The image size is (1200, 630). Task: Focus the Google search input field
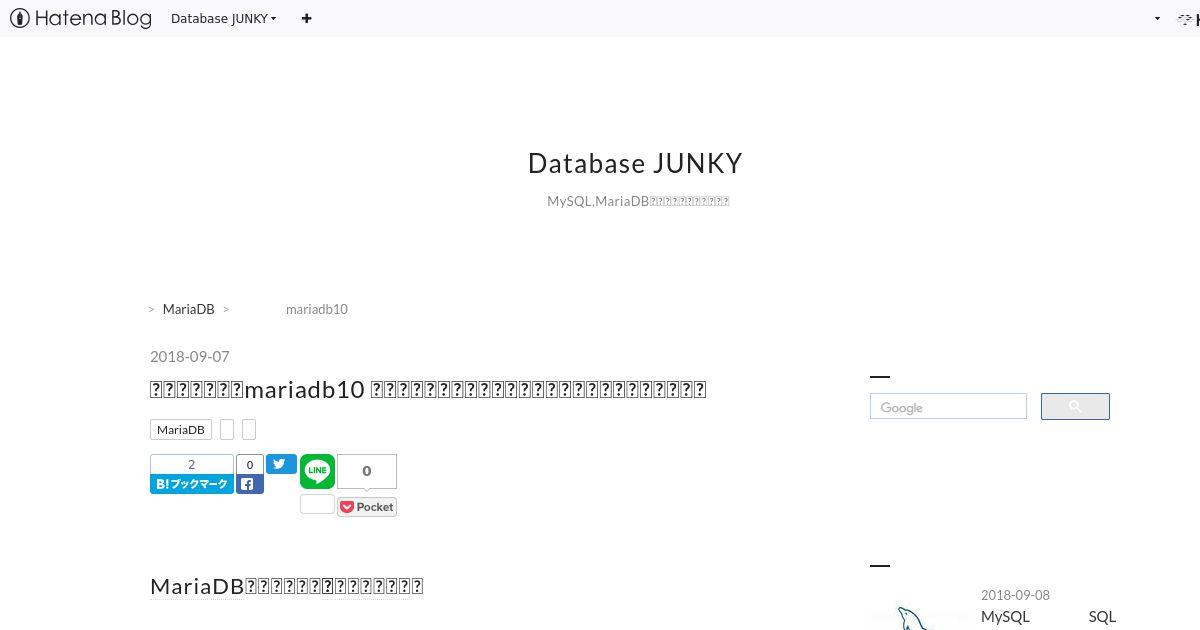tap(948, 407)
